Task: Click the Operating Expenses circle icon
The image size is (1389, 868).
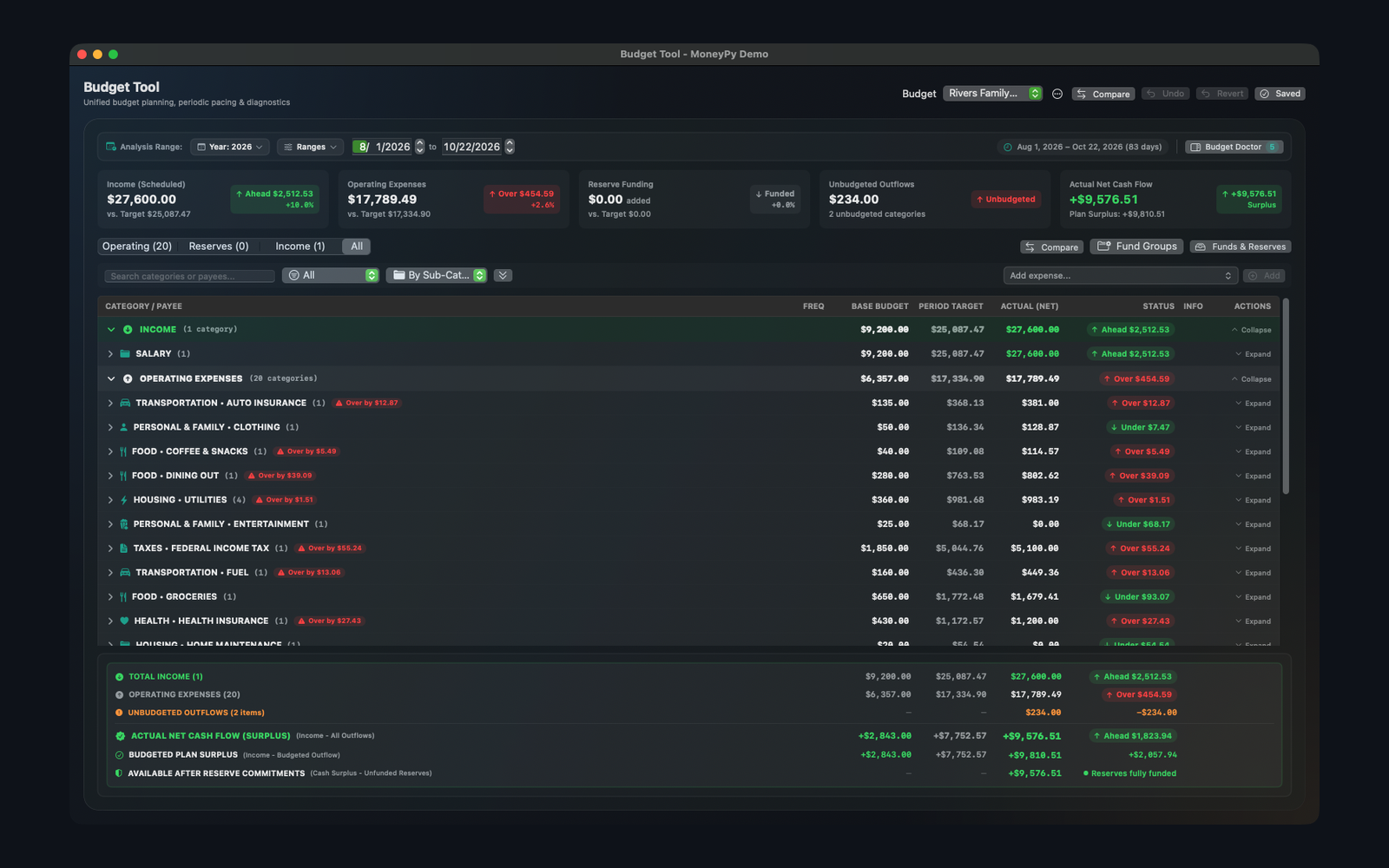Action: point(128,378)
